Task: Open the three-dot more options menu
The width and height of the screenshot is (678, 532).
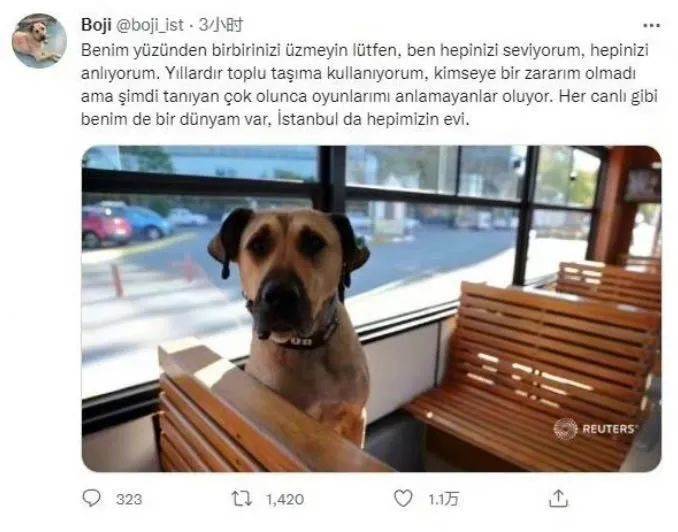Action: pos(652,26)
